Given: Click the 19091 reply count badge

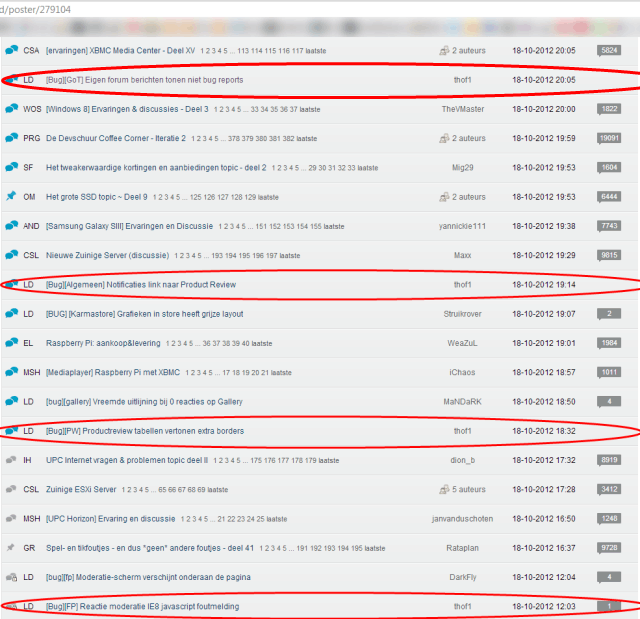Looking at the screenshot, I should 609,138.
